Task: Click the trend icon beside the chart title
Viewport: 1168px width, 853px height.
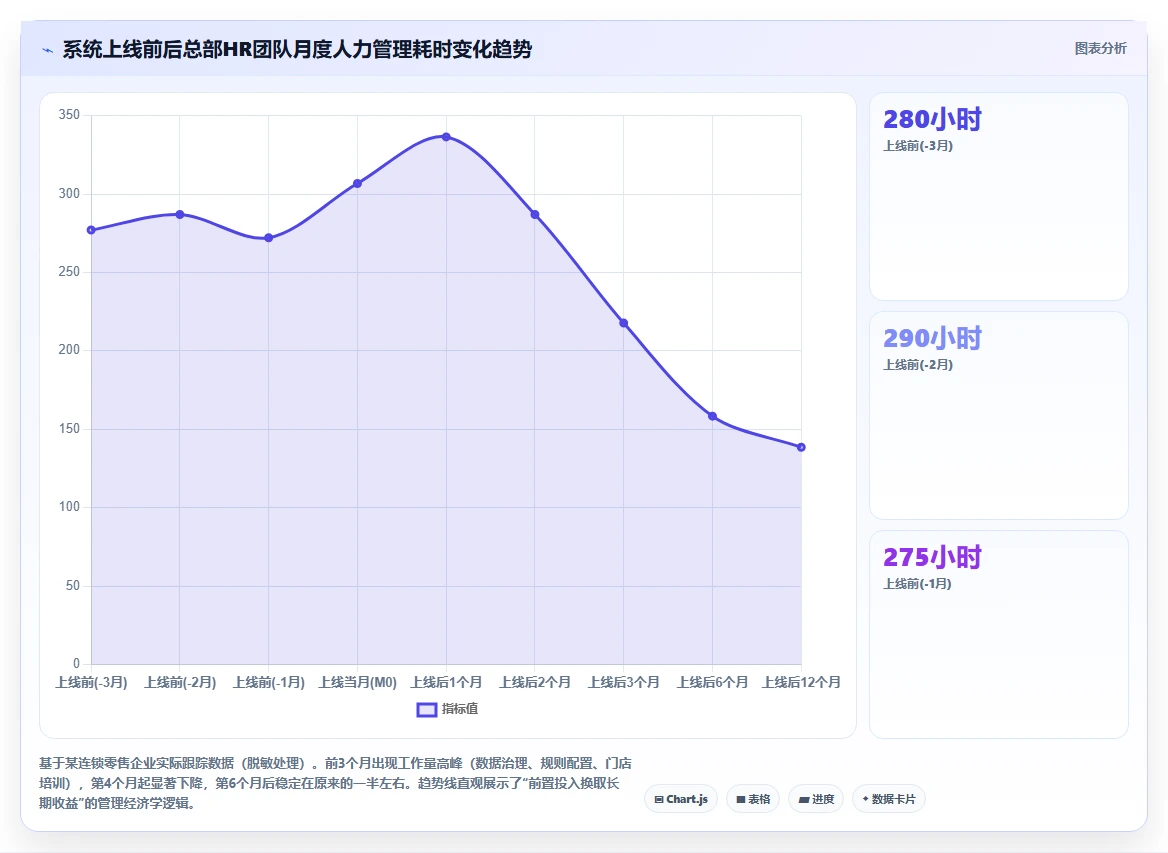Action: (x=48, y=51)
